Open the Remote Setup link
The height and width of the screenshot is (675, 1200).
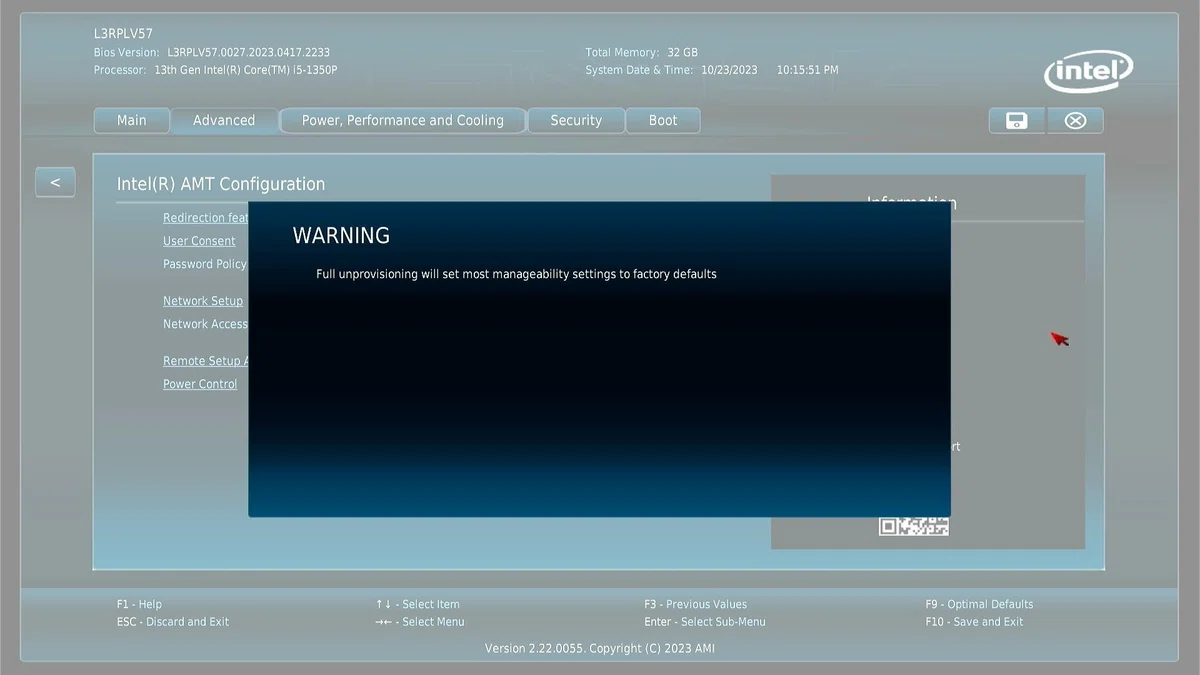click(206, 361)
